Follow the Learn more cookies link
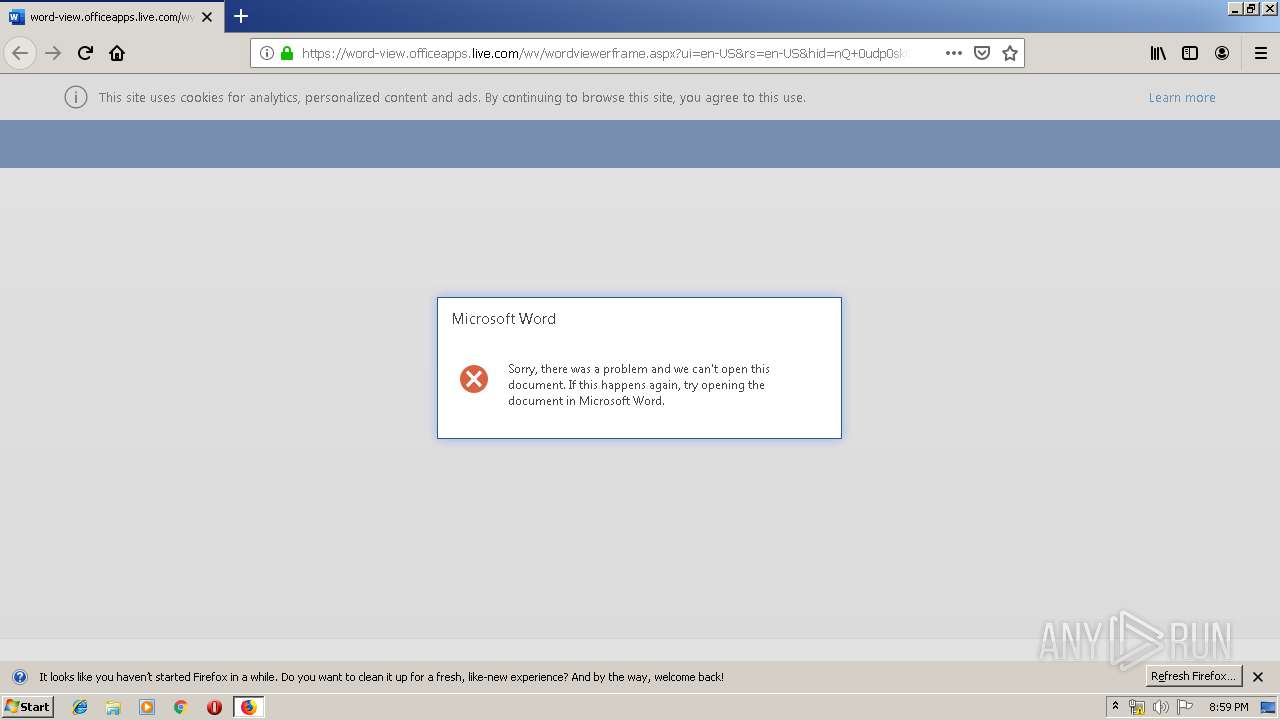 (x=1182, y=97)
